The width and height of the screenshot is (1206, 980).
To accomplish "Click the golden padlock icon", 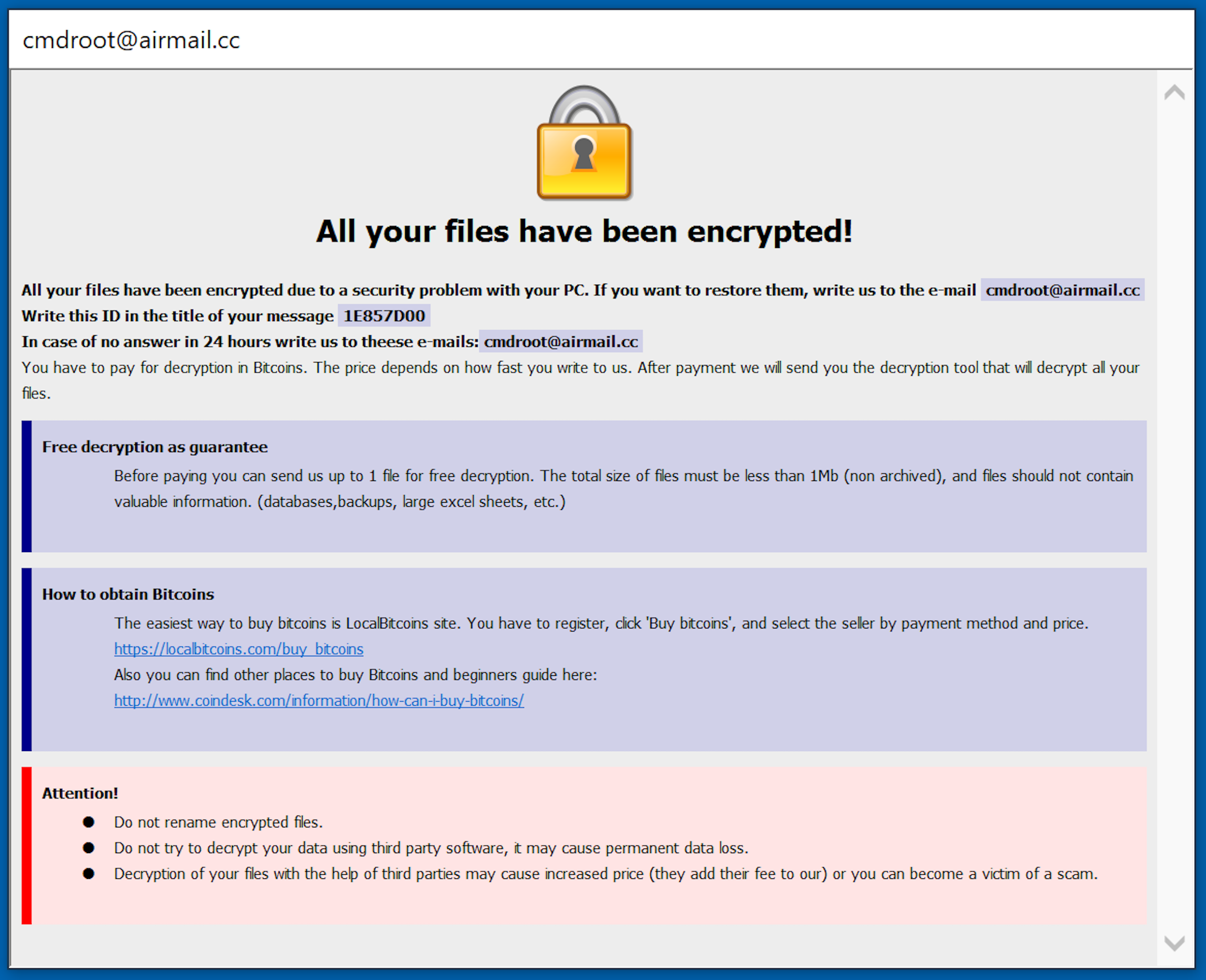I will point(584,142).
